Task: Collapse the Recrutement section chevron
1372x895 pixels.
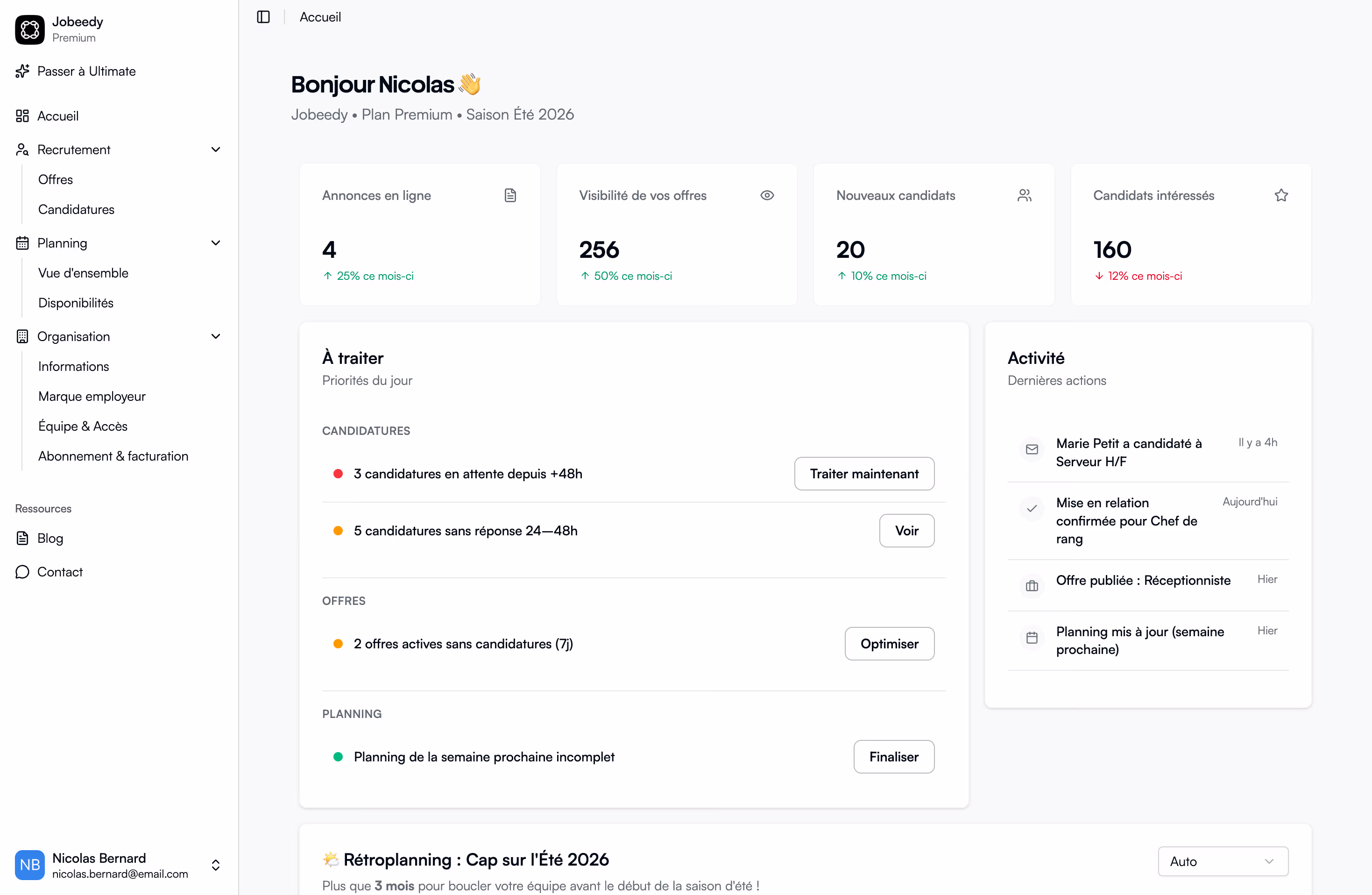Action: coord(216,149)
